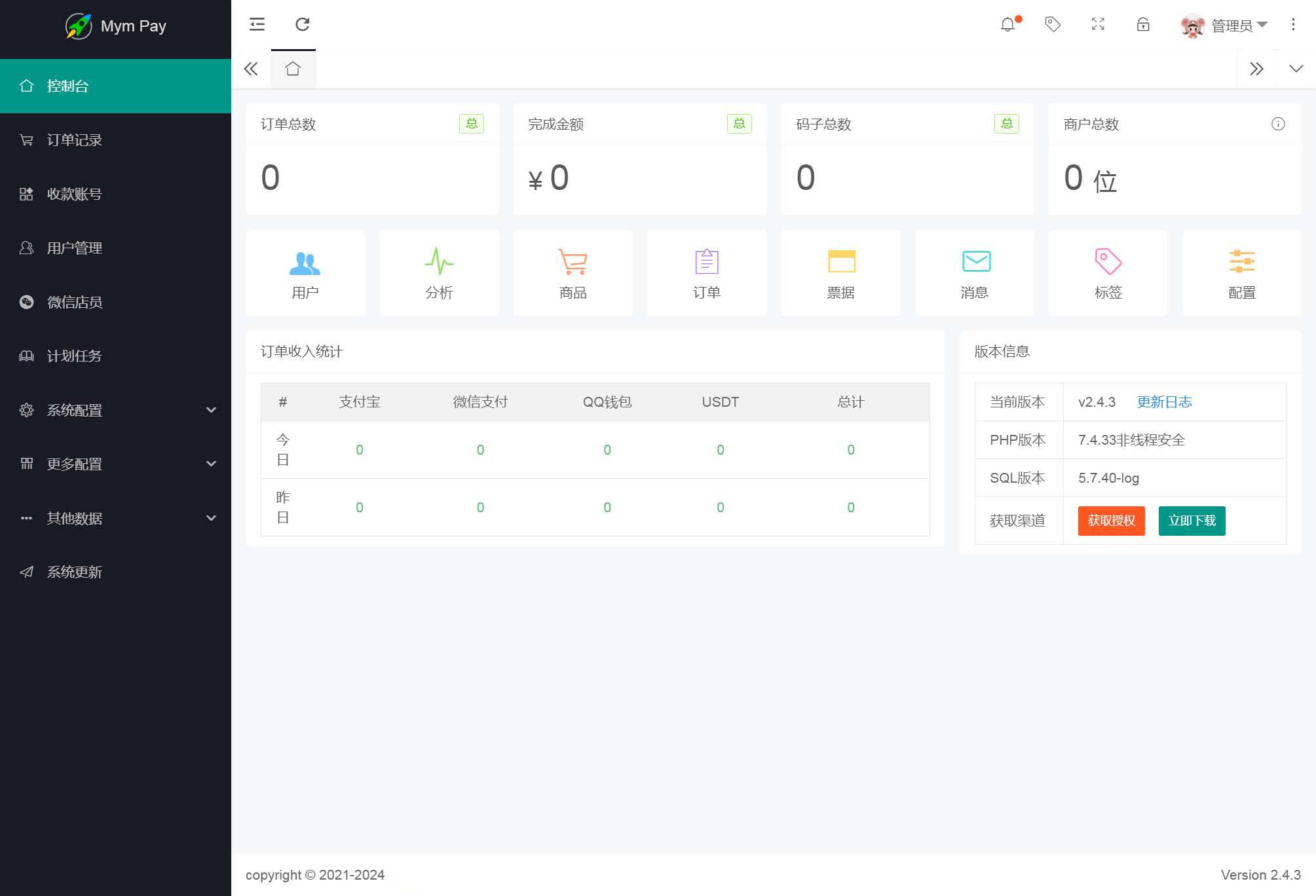Enter fullscreen using the expand icon
Image resolution: width=1316 pixels, height=896 pixels.
click(1098, 25)
